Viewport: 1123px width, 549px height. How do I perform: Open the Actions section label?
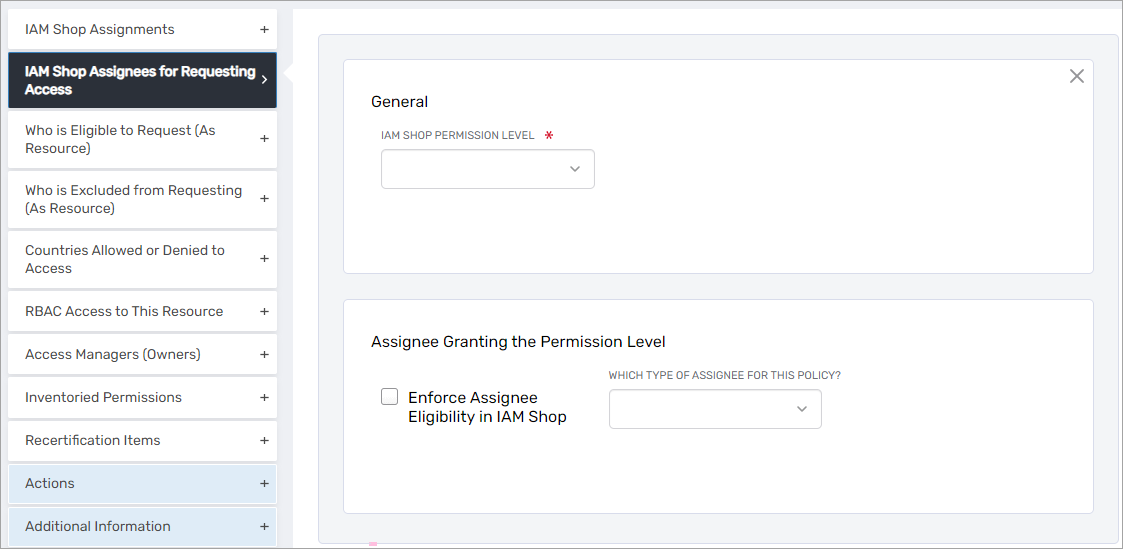pyautogui.click(x=50, y=483)
